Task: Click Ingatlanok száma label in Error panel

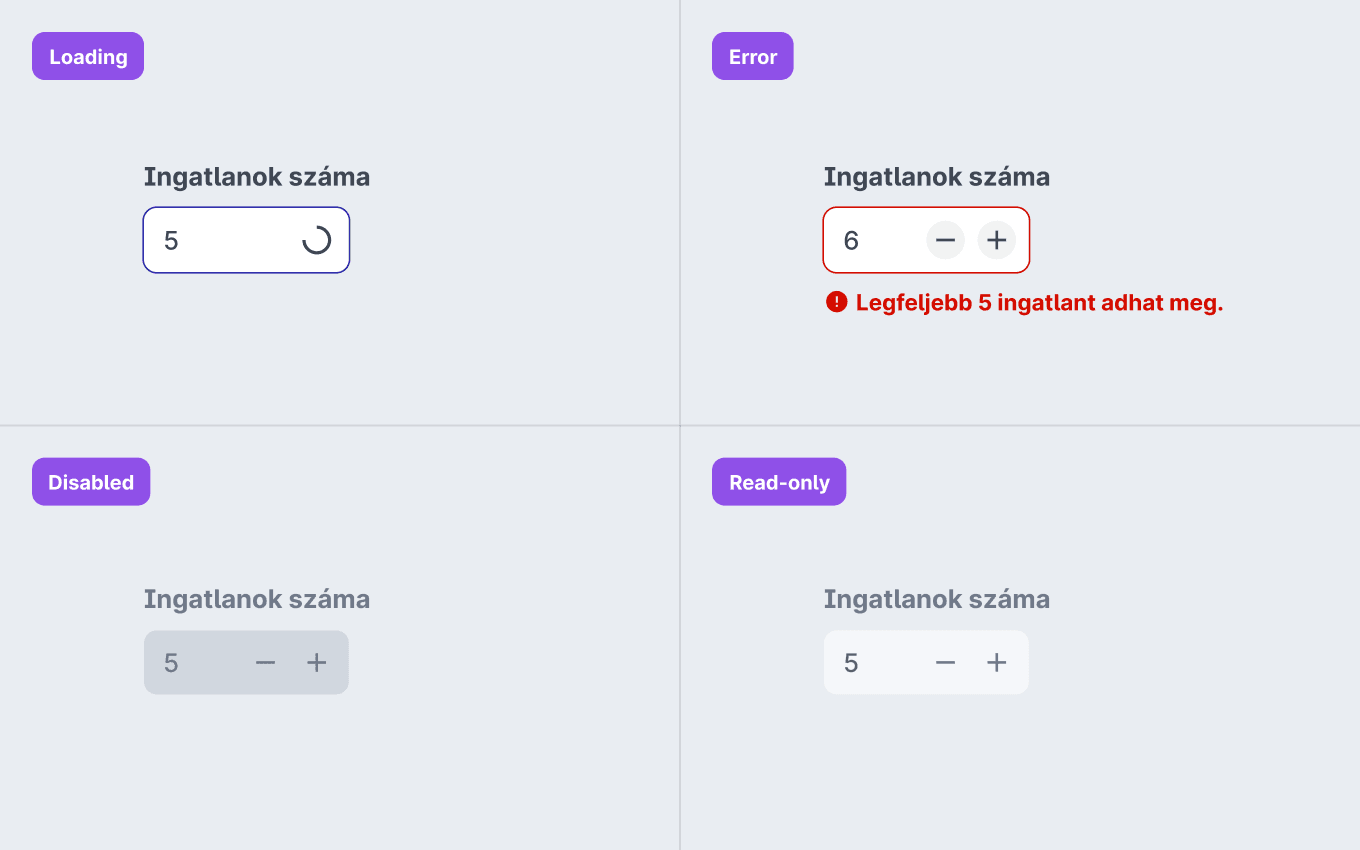Action: tap(937, 177)
